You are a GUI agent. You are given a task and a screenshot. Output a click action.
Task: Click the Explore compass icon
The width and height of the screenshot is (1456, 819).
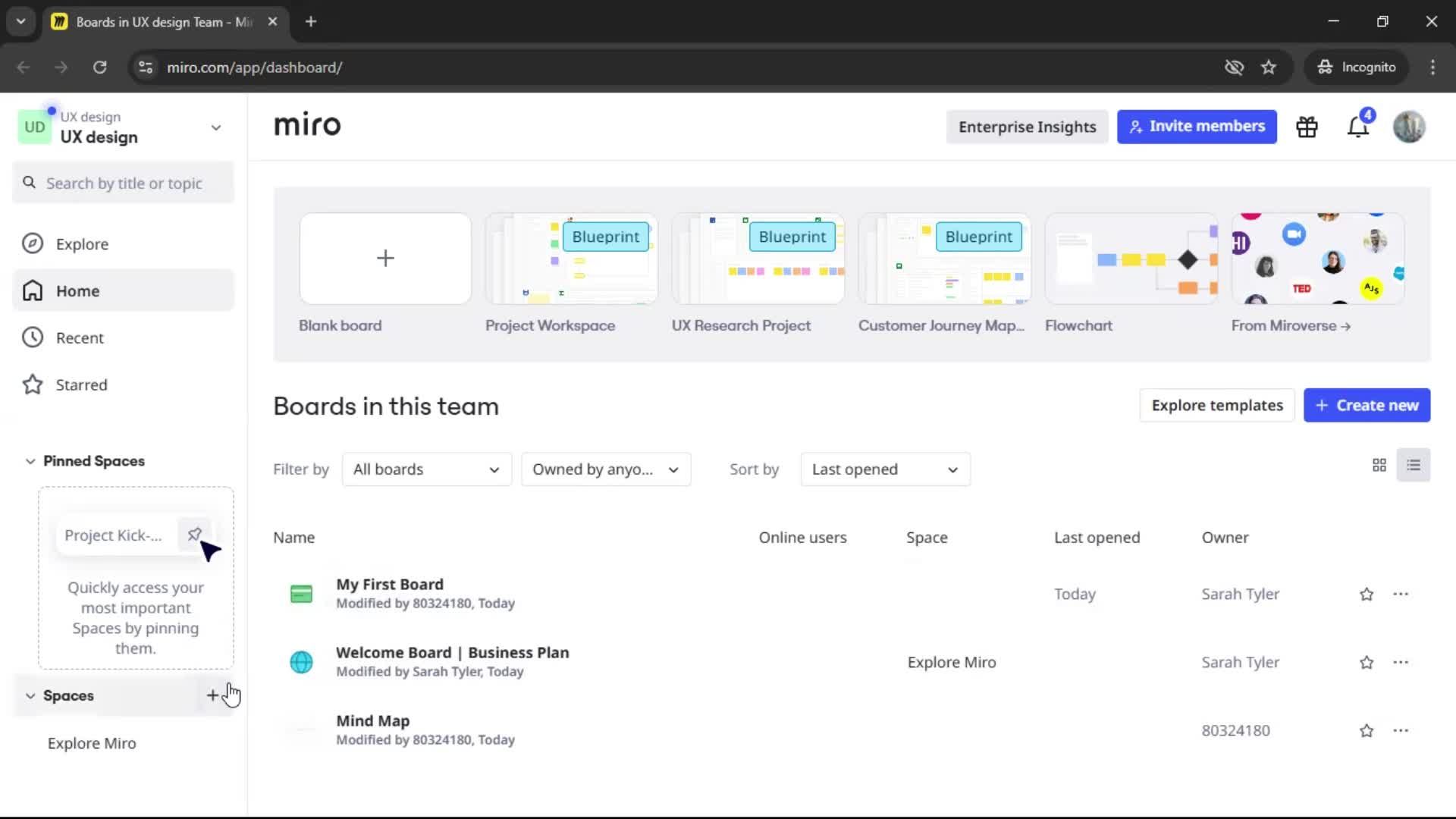(33, 243)
